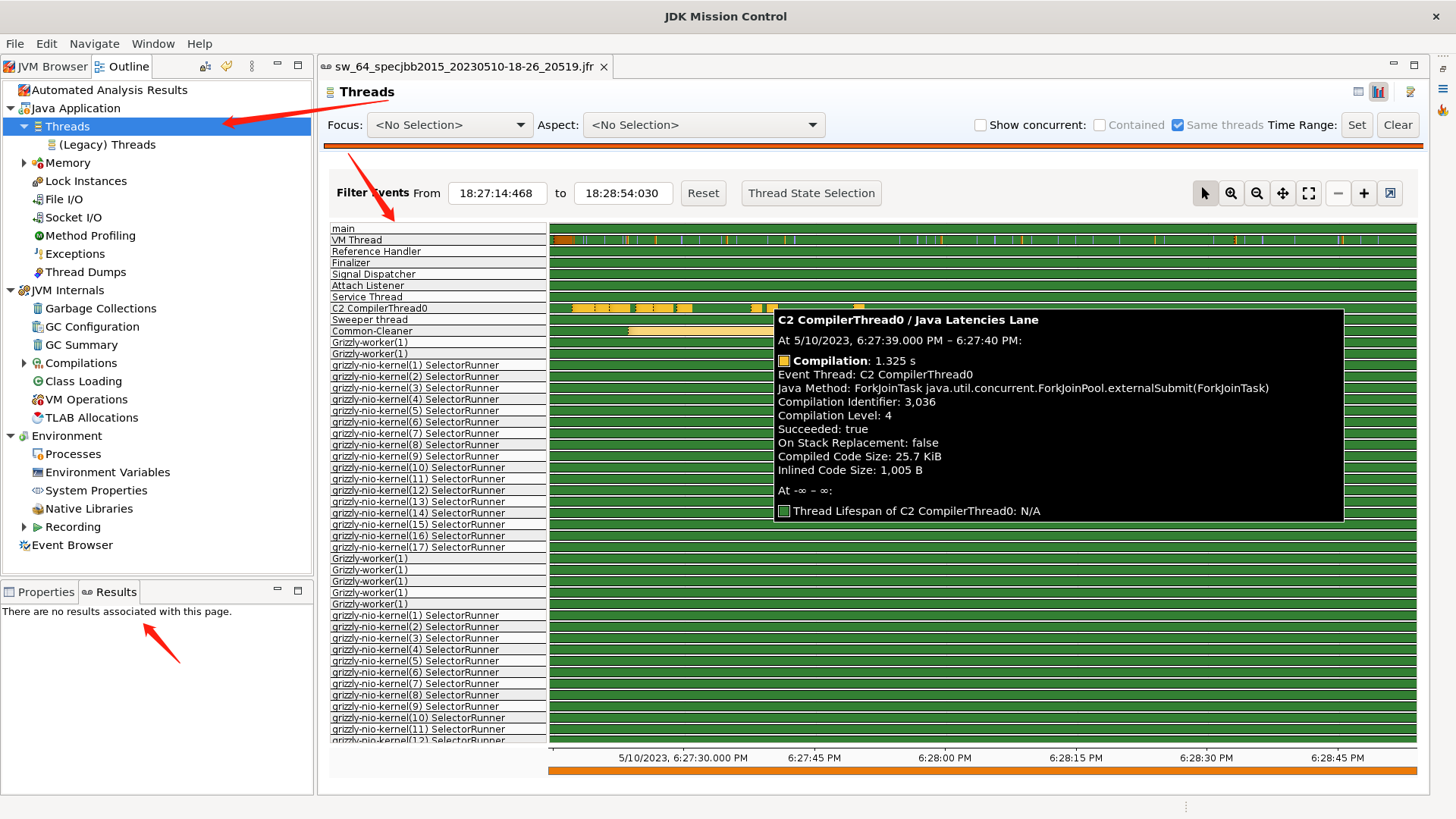This screenshot has width=1456, height=819.
Task: Switch to the Properties tab
Action: (x=39, y=592)
